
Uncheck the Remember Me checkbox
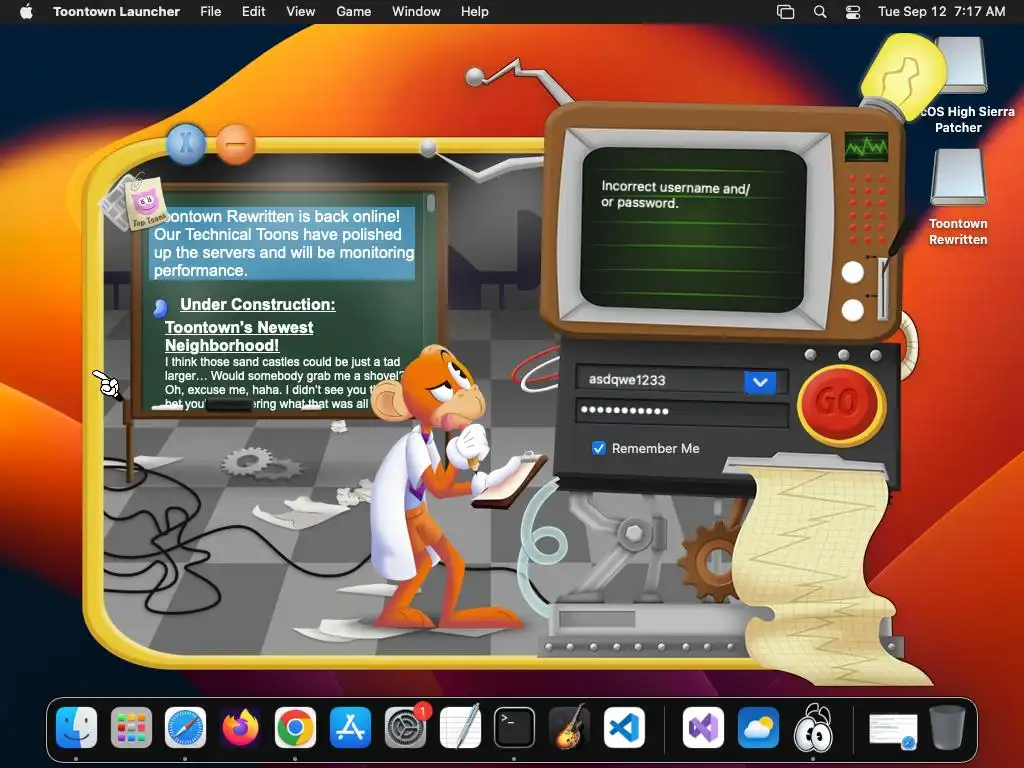(598, 448)
